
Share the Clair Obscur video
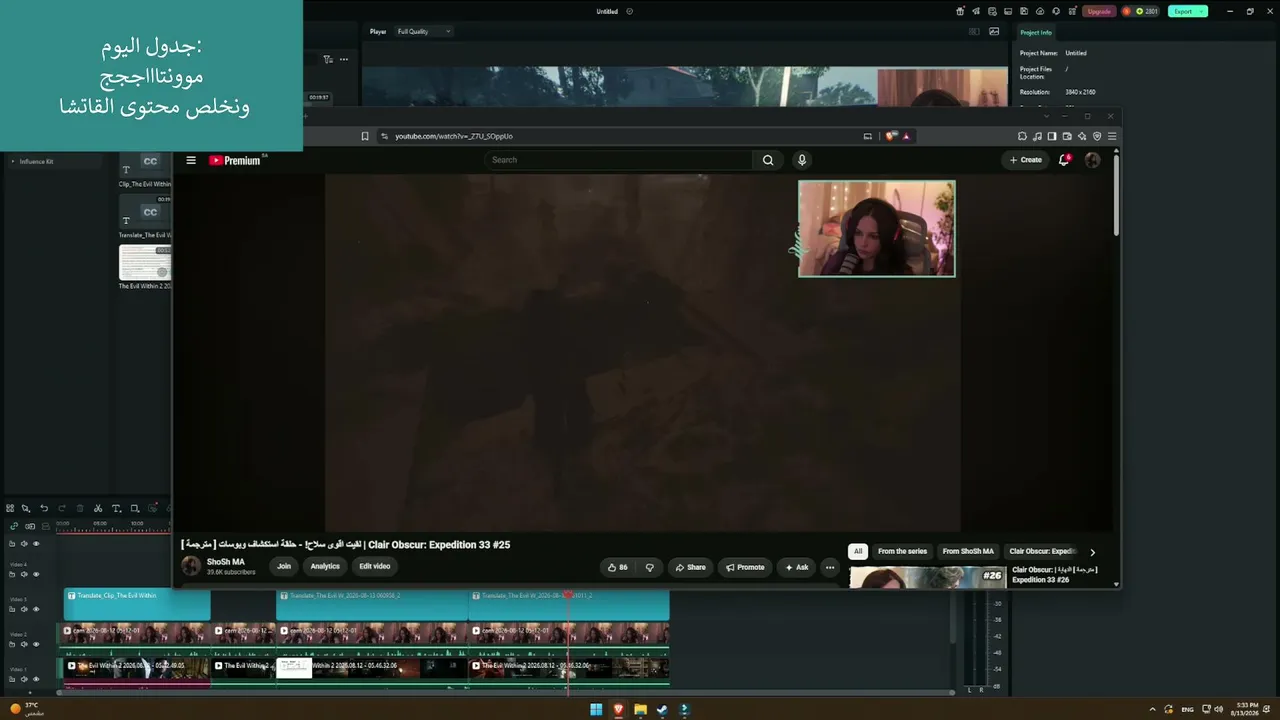(690, 567)
